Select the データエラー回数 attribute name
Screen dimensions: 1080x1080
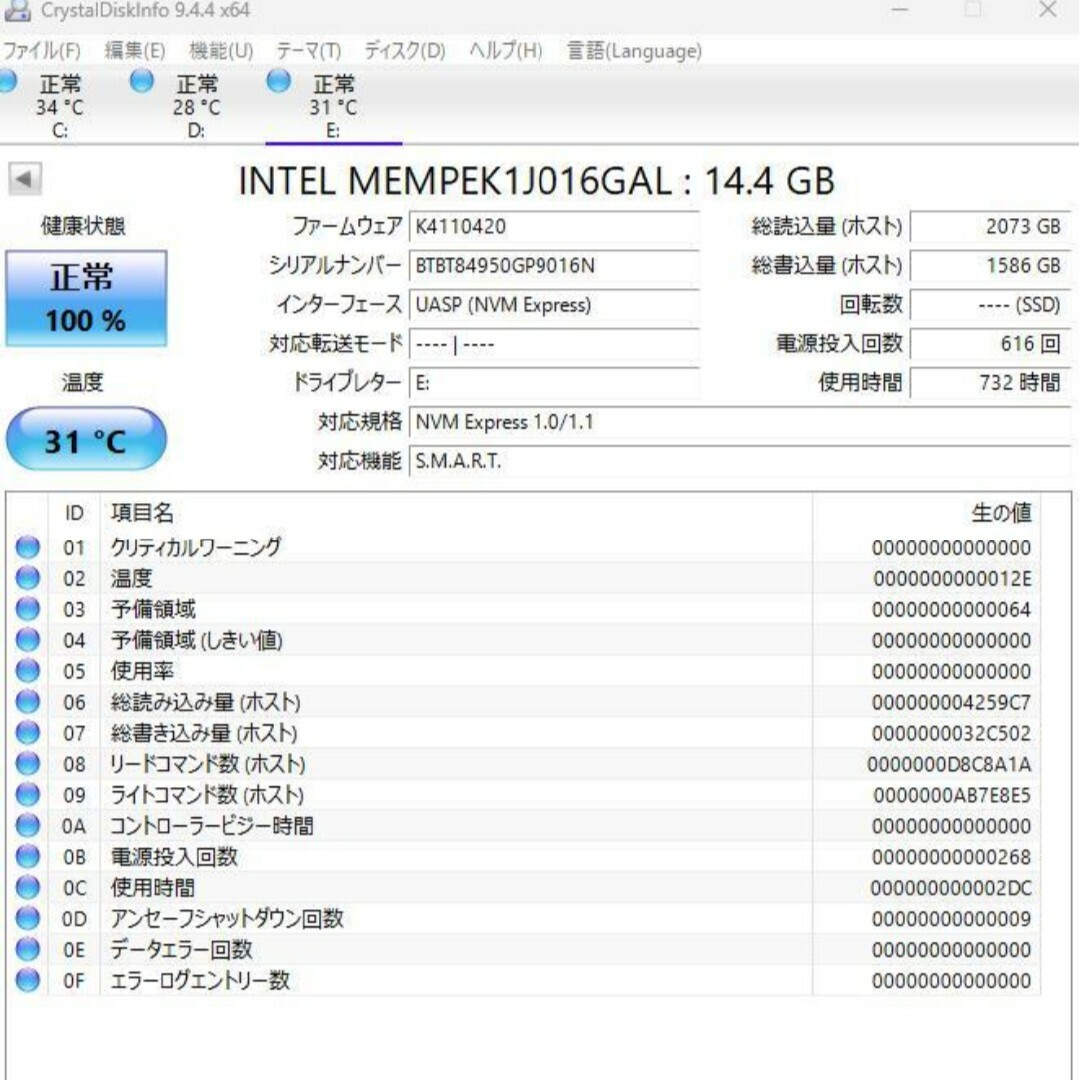tap(181, 950)
